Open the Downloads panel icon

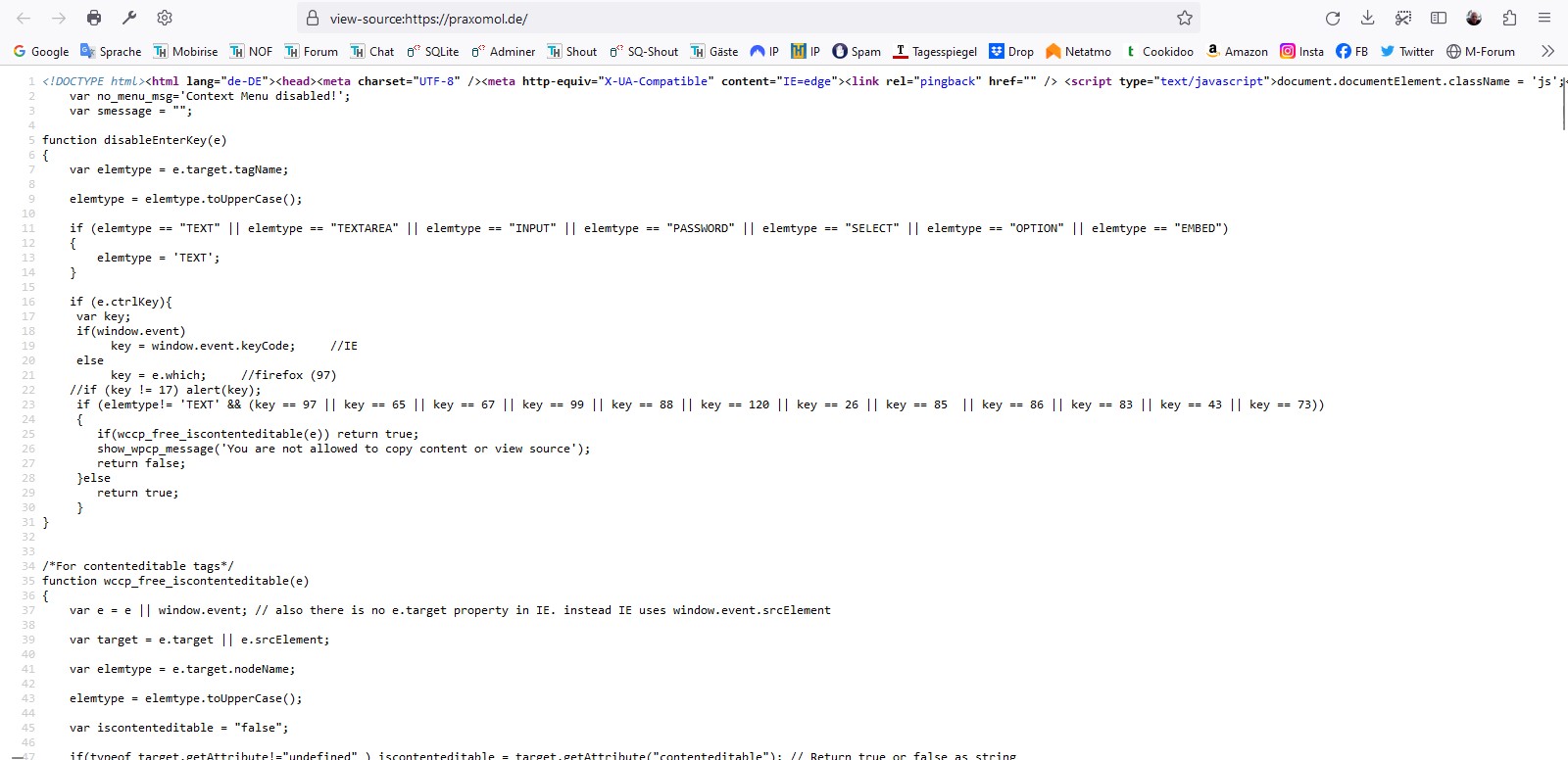point(1368,18)
